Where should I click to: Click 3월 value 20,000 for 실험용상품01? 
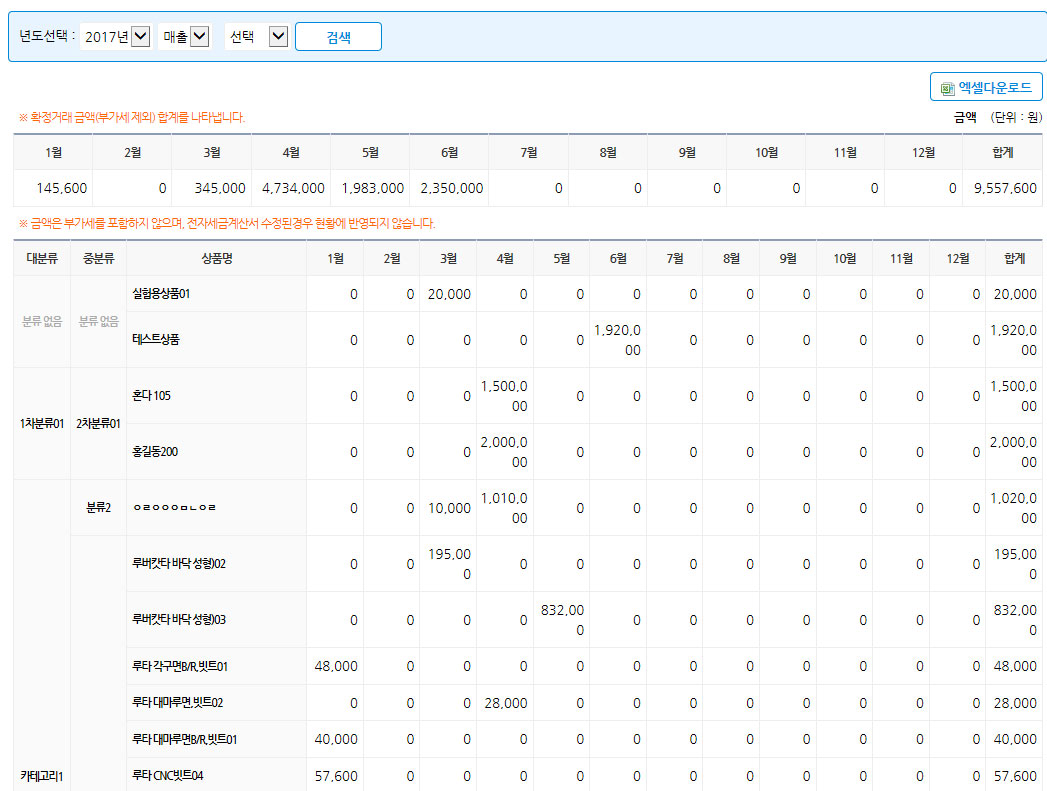449,294
